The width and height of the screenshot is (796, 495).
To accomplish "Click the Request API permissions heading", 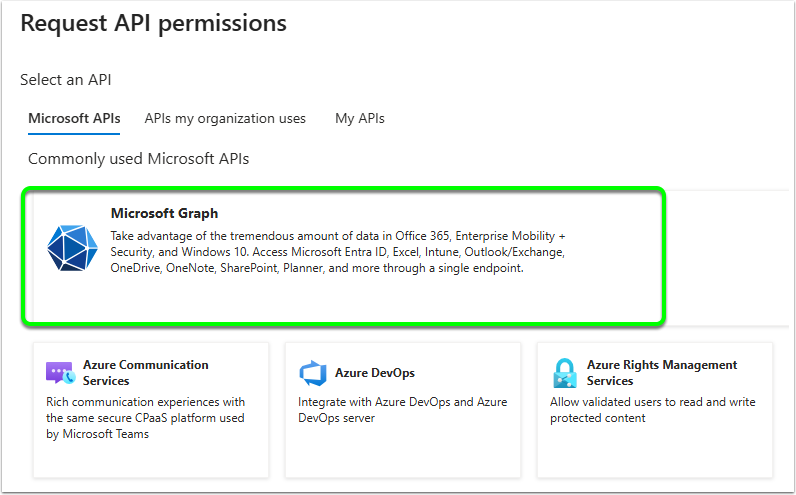I will click(x=154, y=23).
